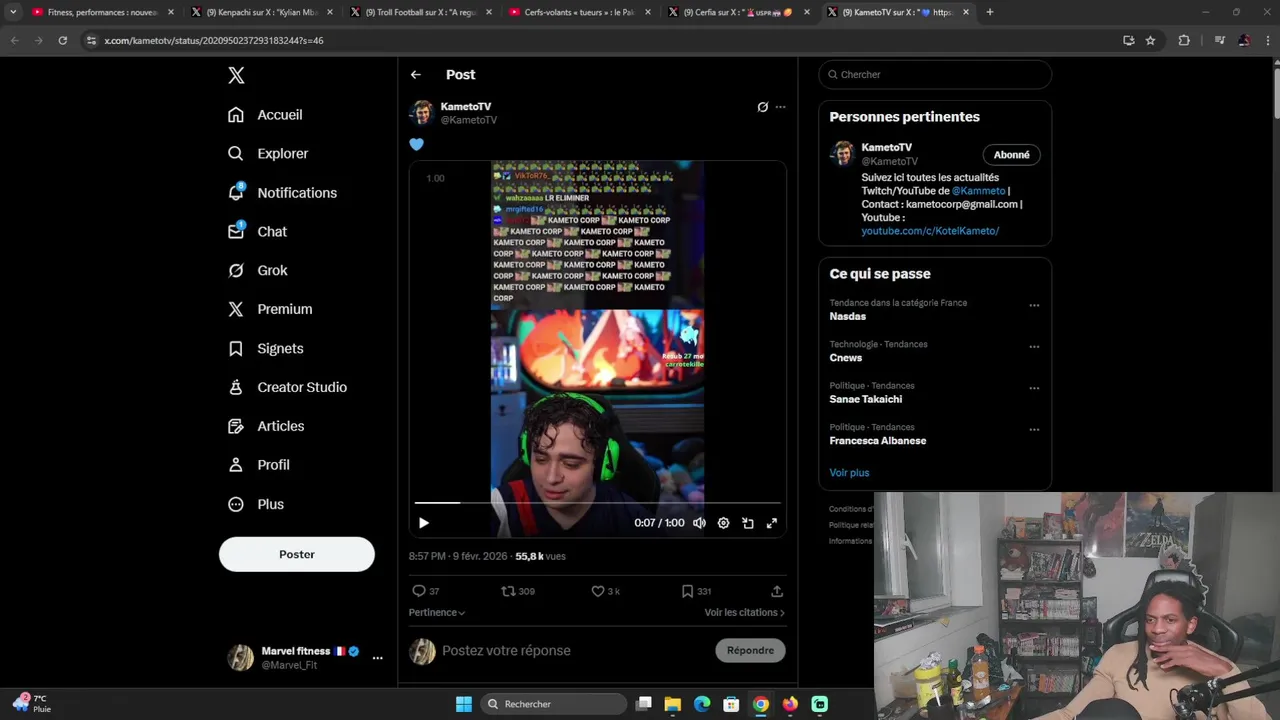Click the Poster button

297,554
